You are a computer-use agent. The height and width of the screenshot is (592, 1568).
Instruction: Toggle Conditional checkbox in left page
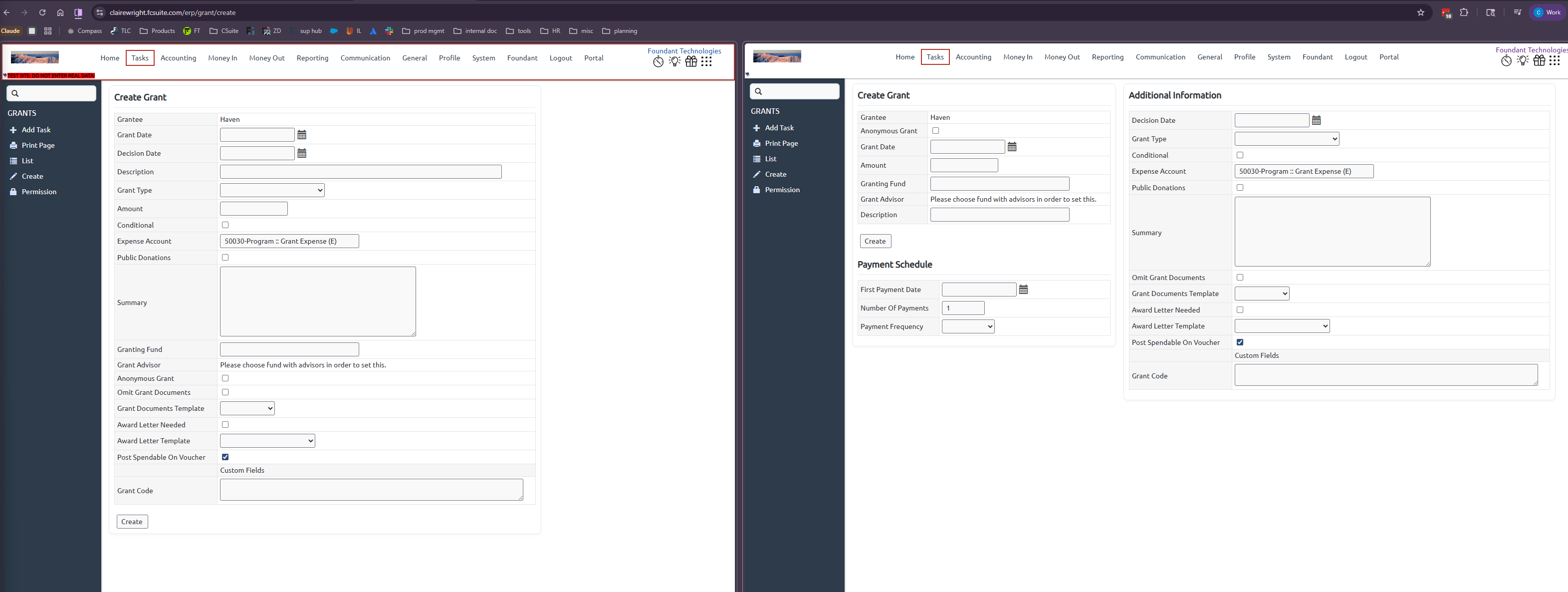[x=225, y=225]
